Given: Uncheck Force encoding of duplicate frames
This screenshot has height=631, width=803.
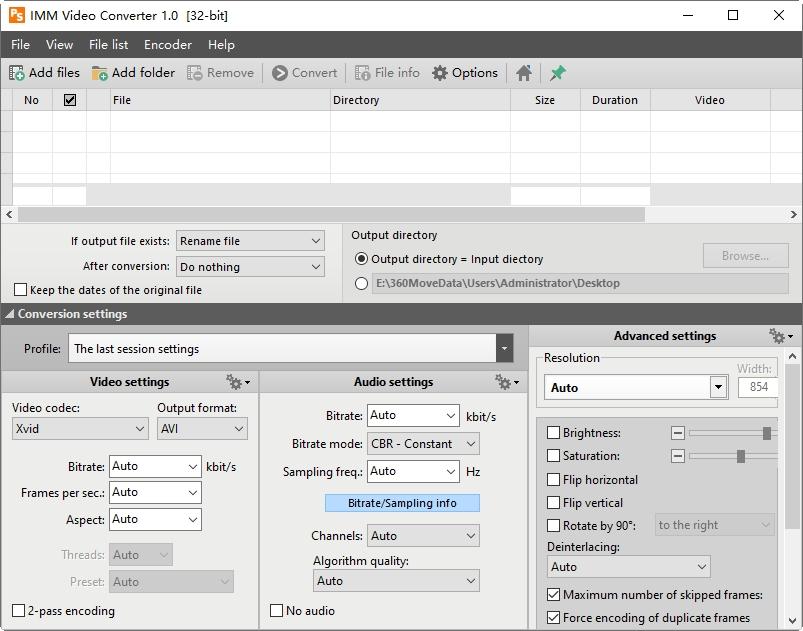Looking at the screenshot, I should [553, 618].
